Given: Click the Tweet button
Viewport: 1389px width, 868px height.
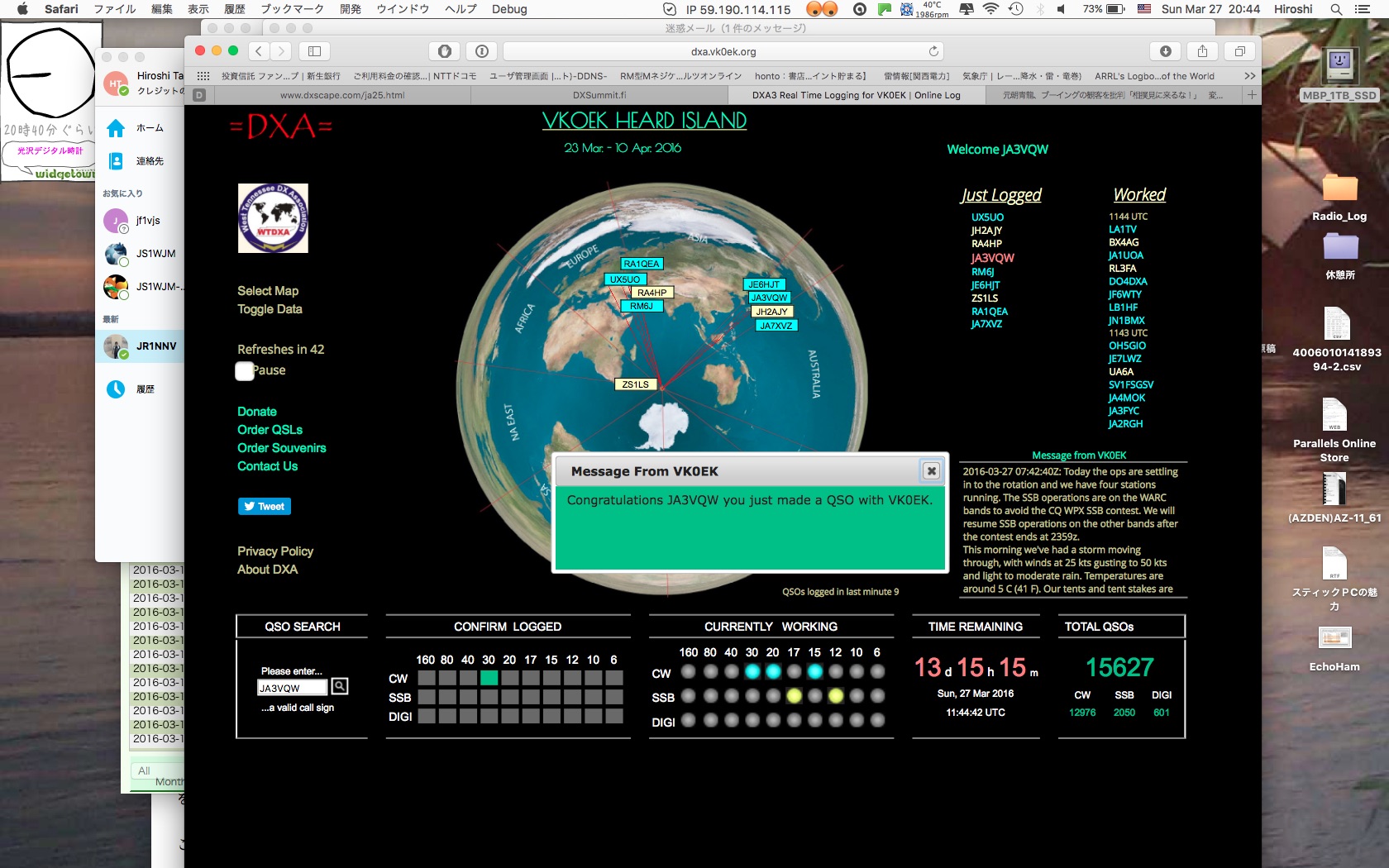Looking at the screenshot, I should [265, 507].
